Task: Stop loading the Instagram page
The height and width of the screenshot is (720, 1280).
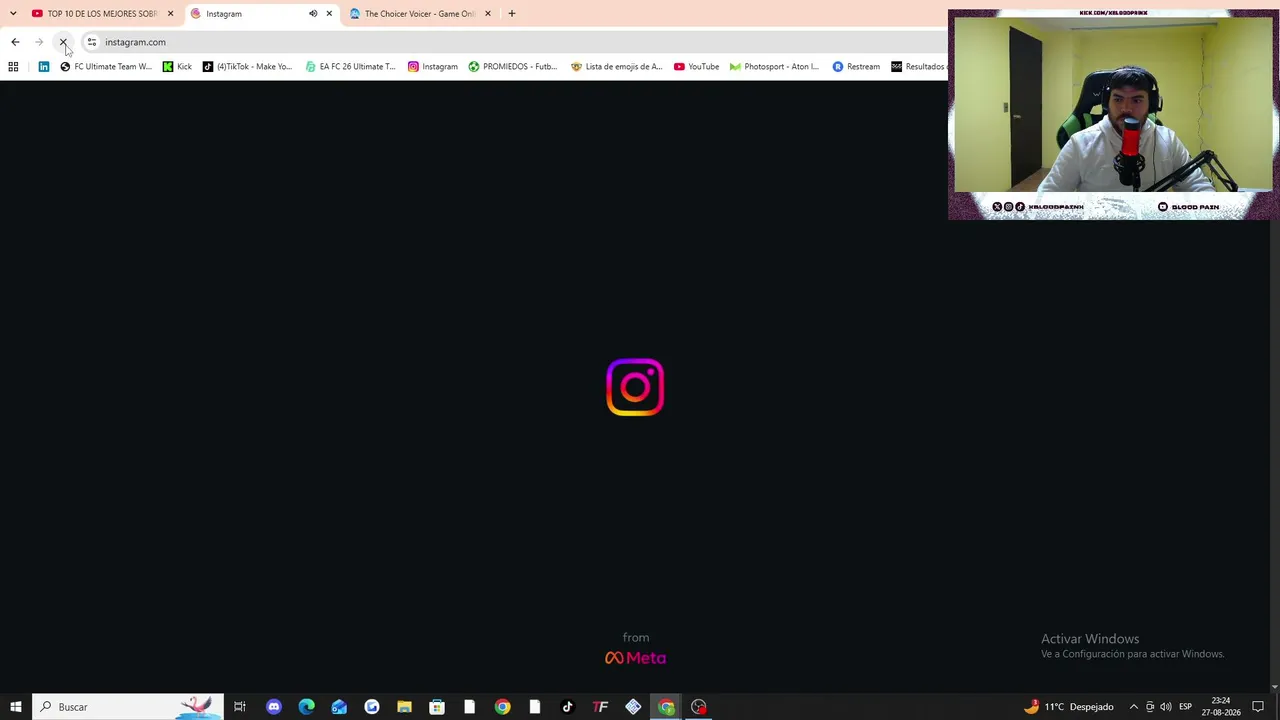Action: 63,42
